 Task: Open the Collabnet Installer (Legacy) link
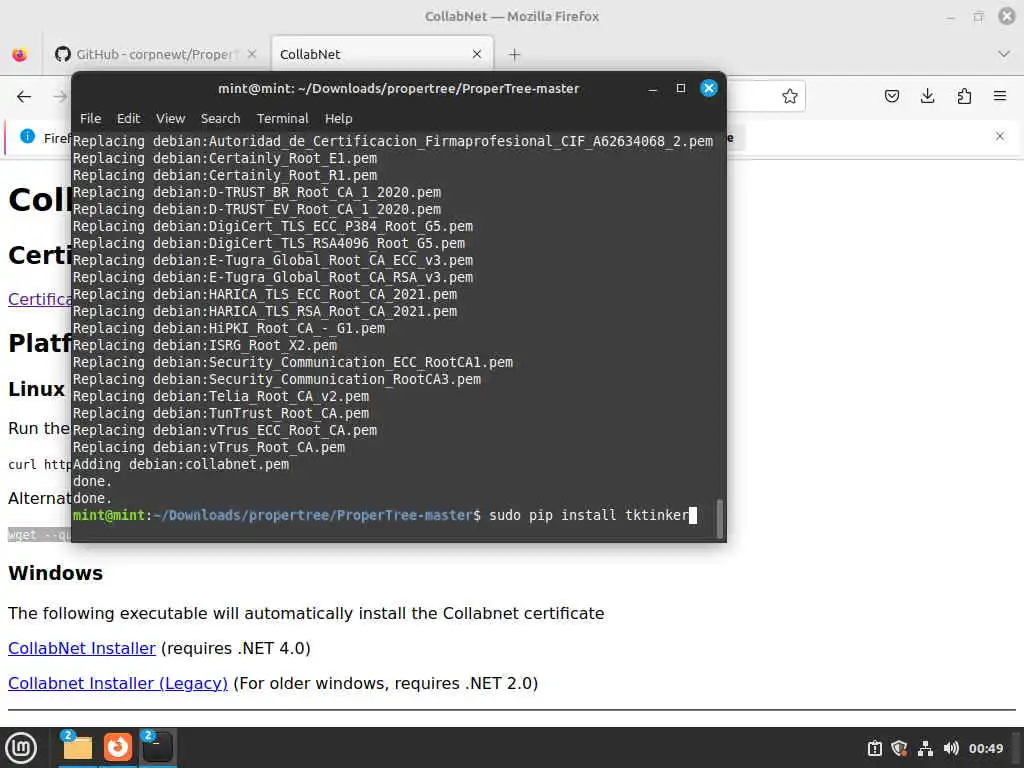[x=118, y=683]
